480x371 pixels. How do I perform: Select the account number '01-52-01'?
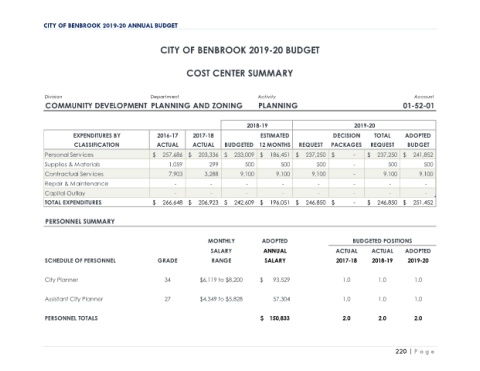click(418, 106)
